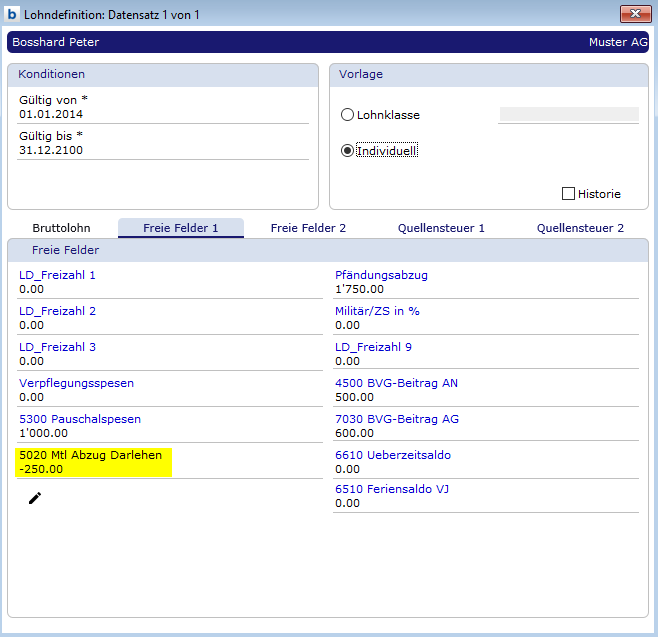Viewport: 658px width, 637px height.
Task: Go to Quellensteuer 1 tab
Action: [441, 228]
